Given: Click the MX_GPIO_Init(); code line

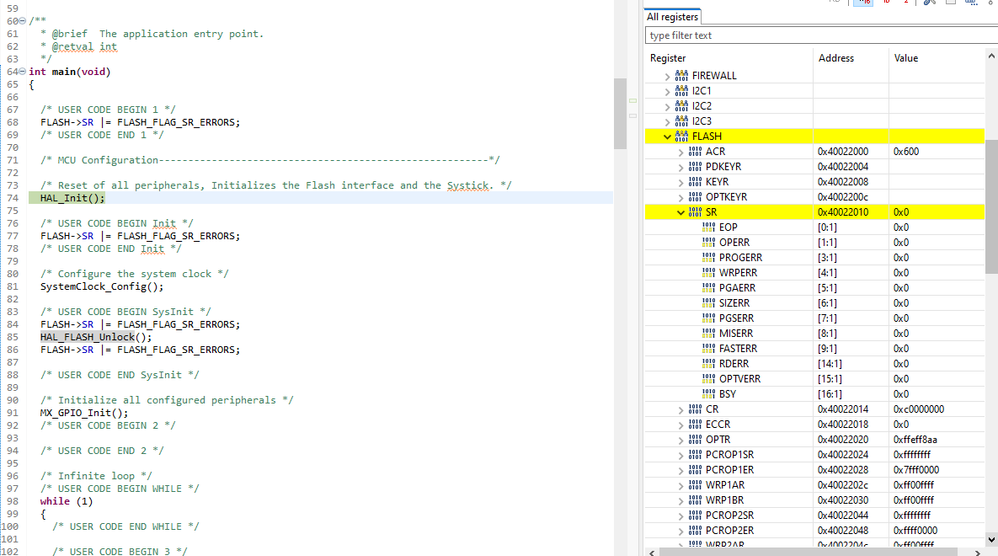Looking at the screenshot, I should click(x=84, y=413).
